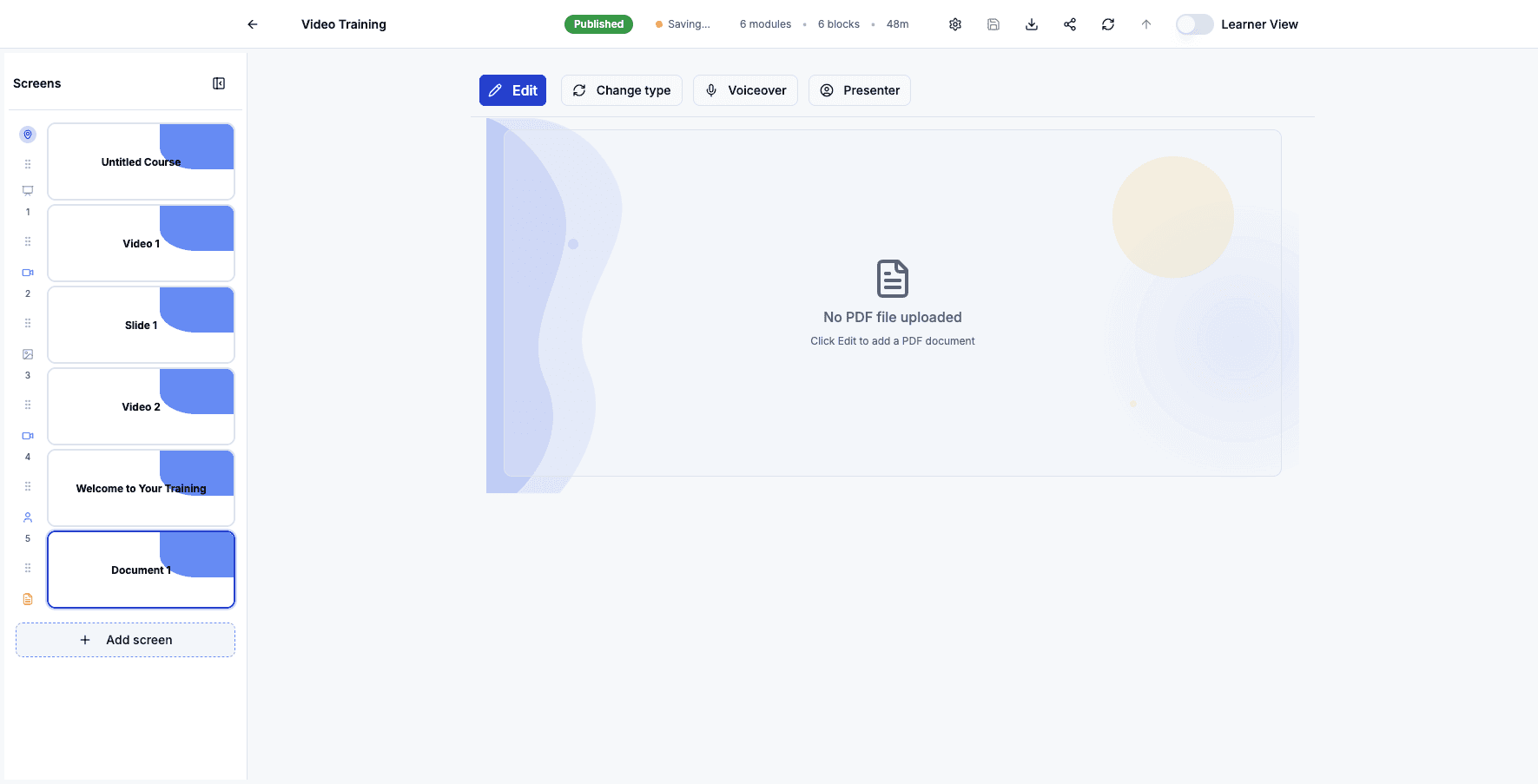Click the back arrow next to Video Training
Image resolution: width=1538 pixels, height=784 pixels.
pos(252,24)
